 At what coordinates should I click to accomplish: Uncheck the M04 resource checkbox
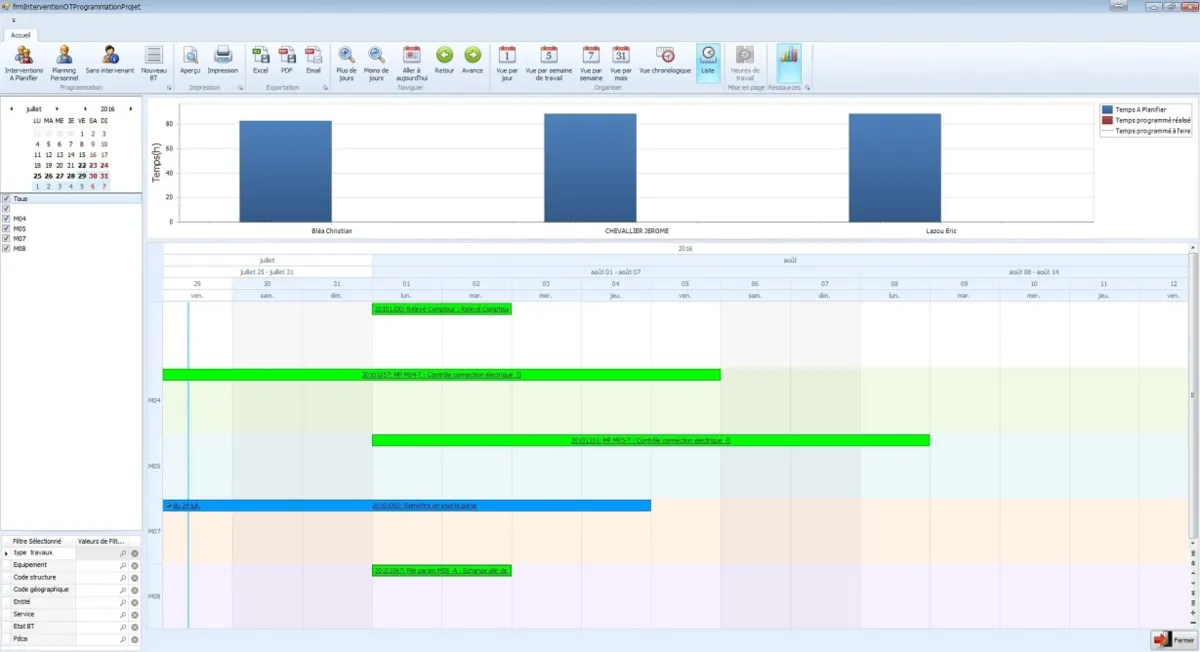(6, 218)
